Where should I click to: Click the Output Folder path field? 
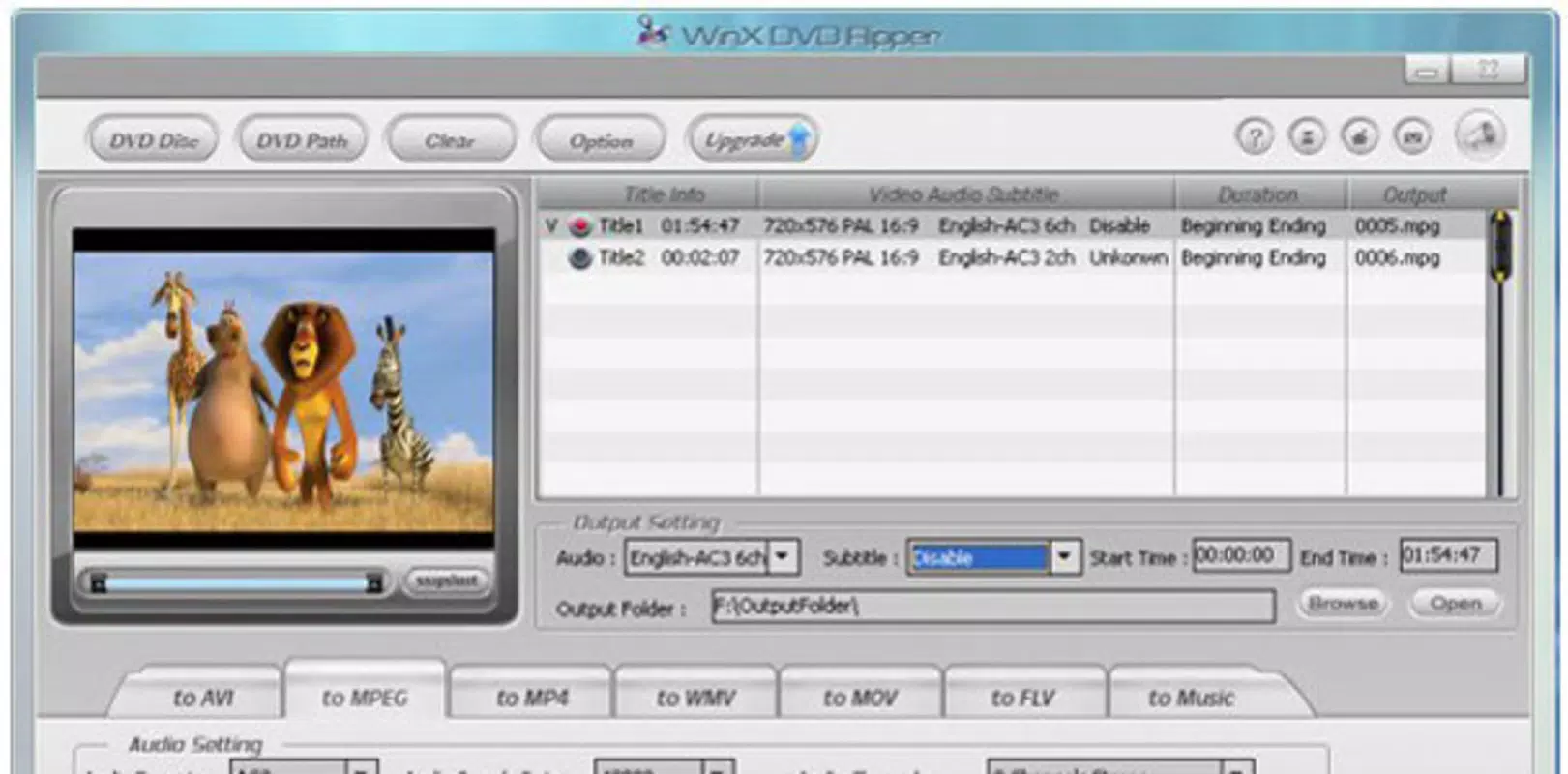point(993,607)
